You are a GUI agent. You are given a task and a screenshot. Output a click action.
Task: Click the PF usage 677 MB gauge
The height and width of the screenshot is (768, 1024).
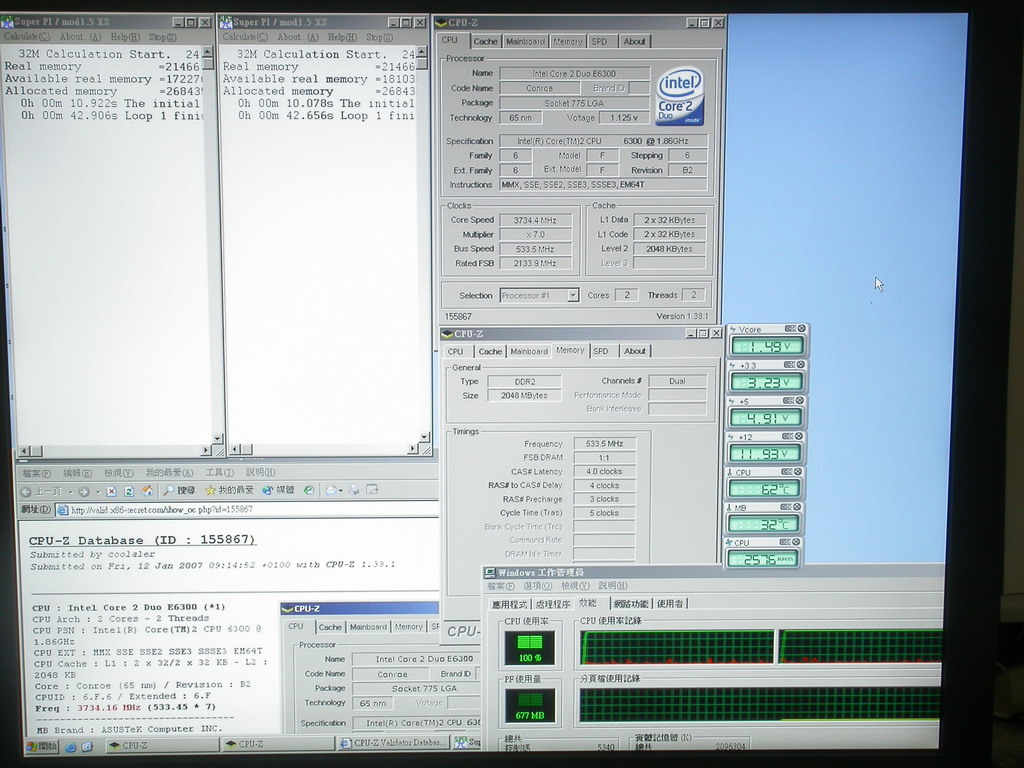[530, 706]
